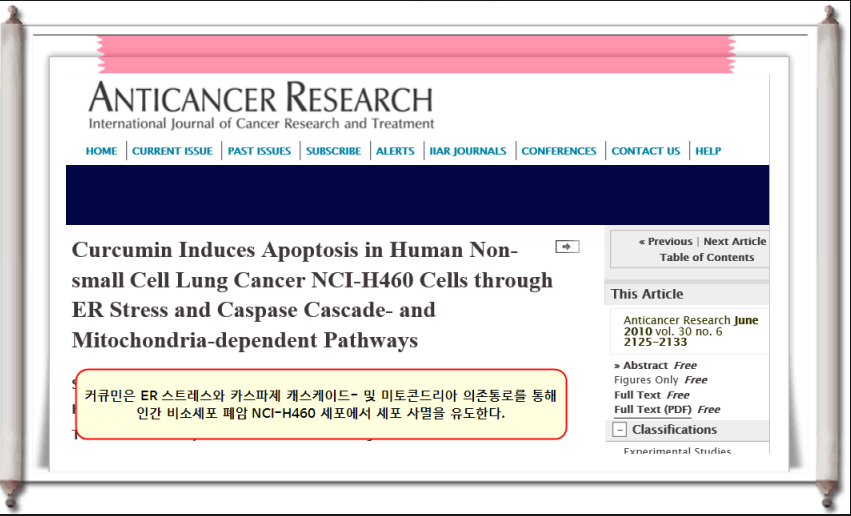
Task: Click the Curcumin Induces Apoptosis article title
Action: [x=312, y=295]
